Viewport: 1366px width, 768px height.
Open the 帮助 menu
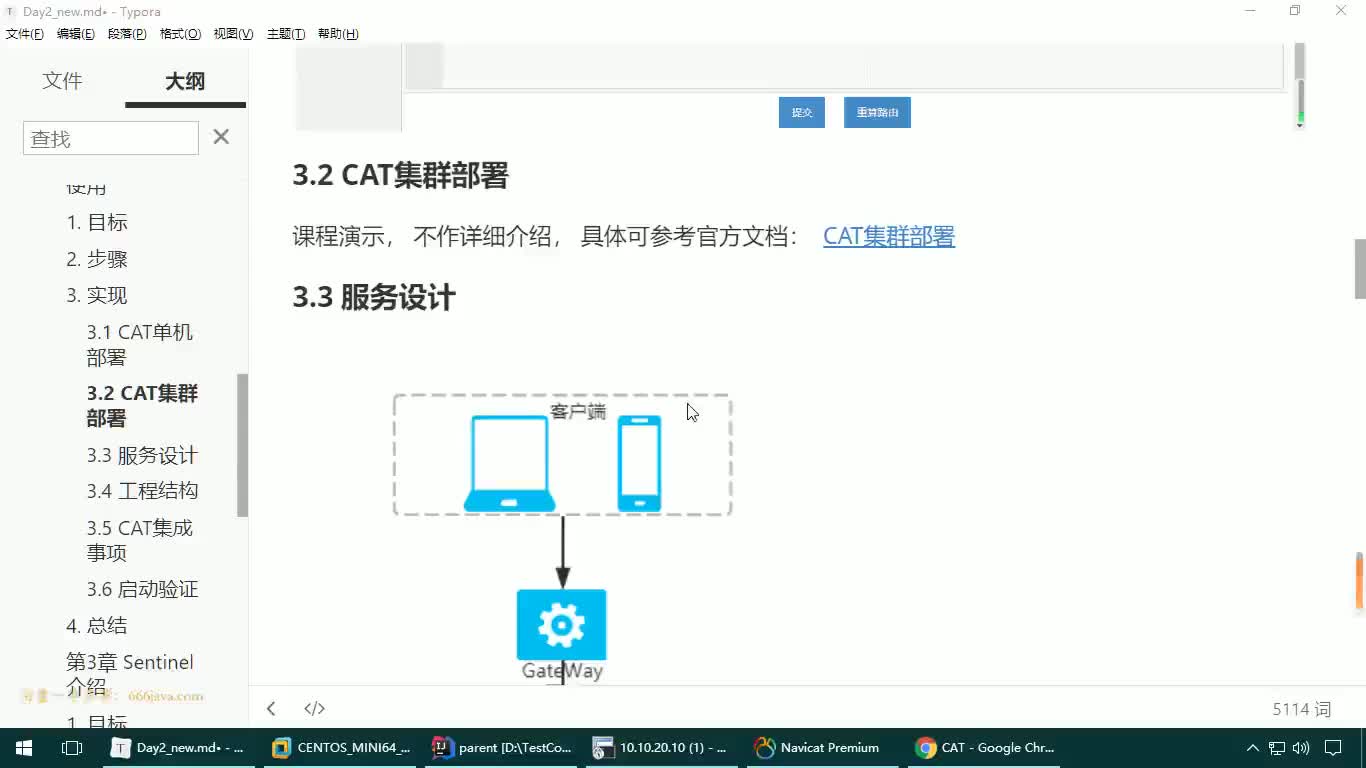coord(338,34)
